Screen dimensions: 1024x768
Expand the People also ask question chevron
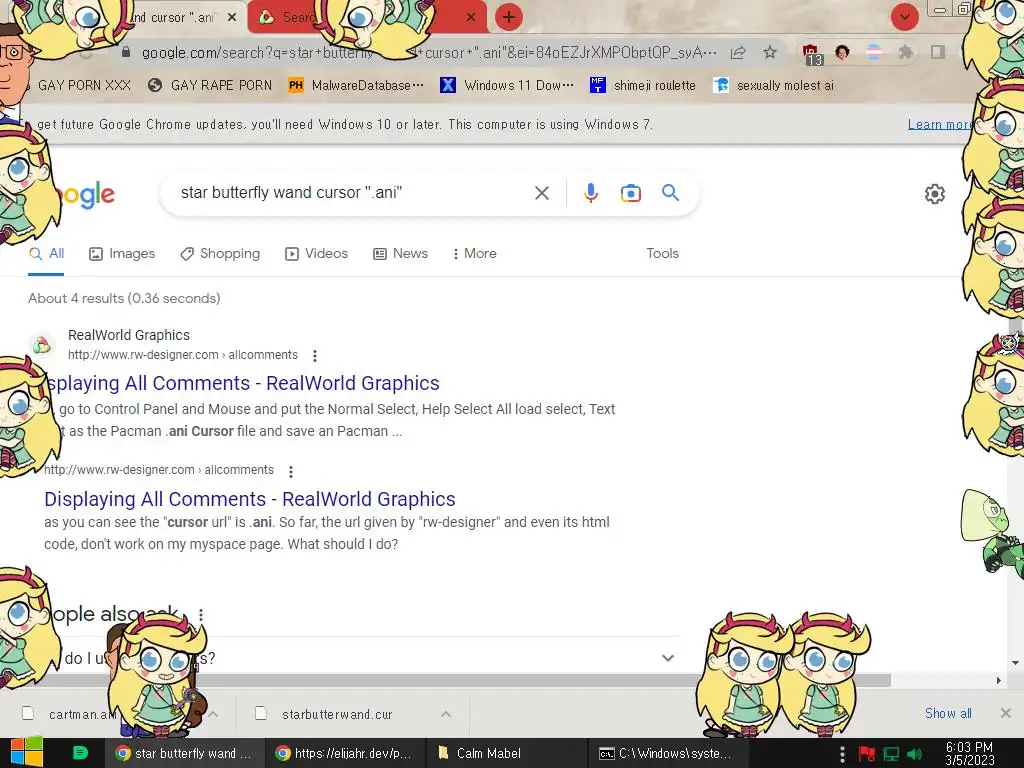(667, 658)
